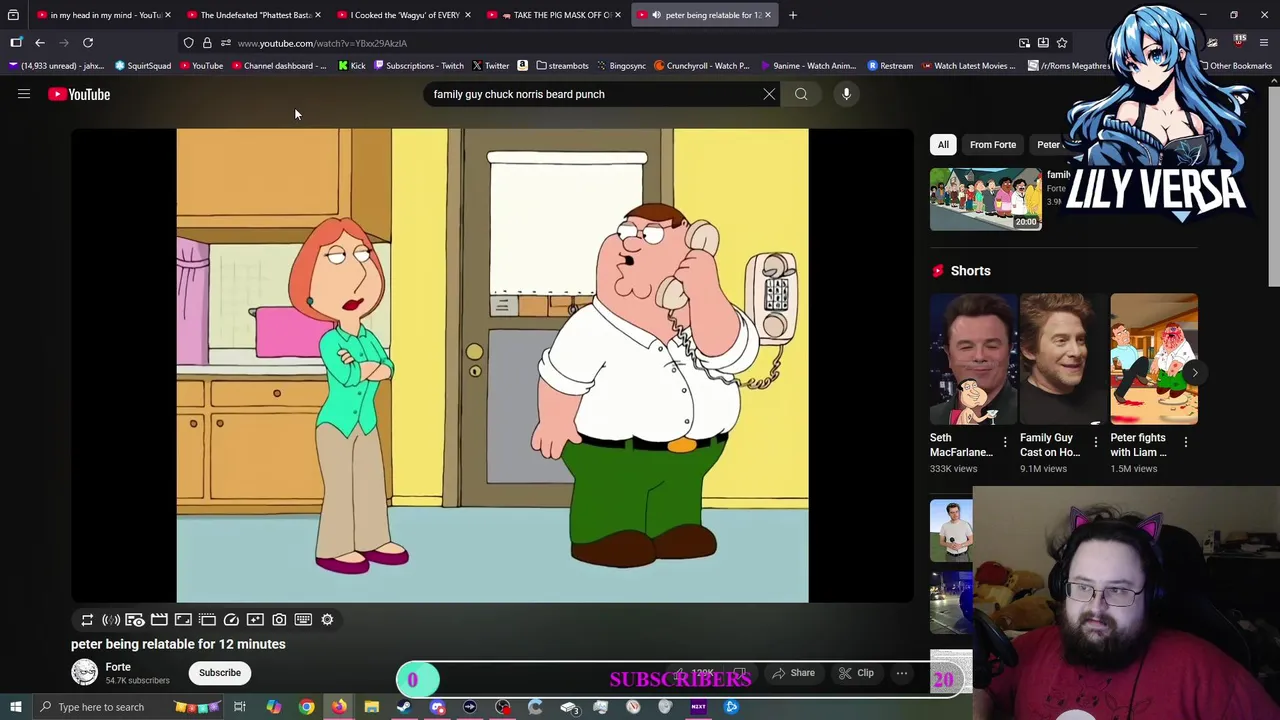
Task: Open the Kick bookmark
Action: [x=351, y=66]
